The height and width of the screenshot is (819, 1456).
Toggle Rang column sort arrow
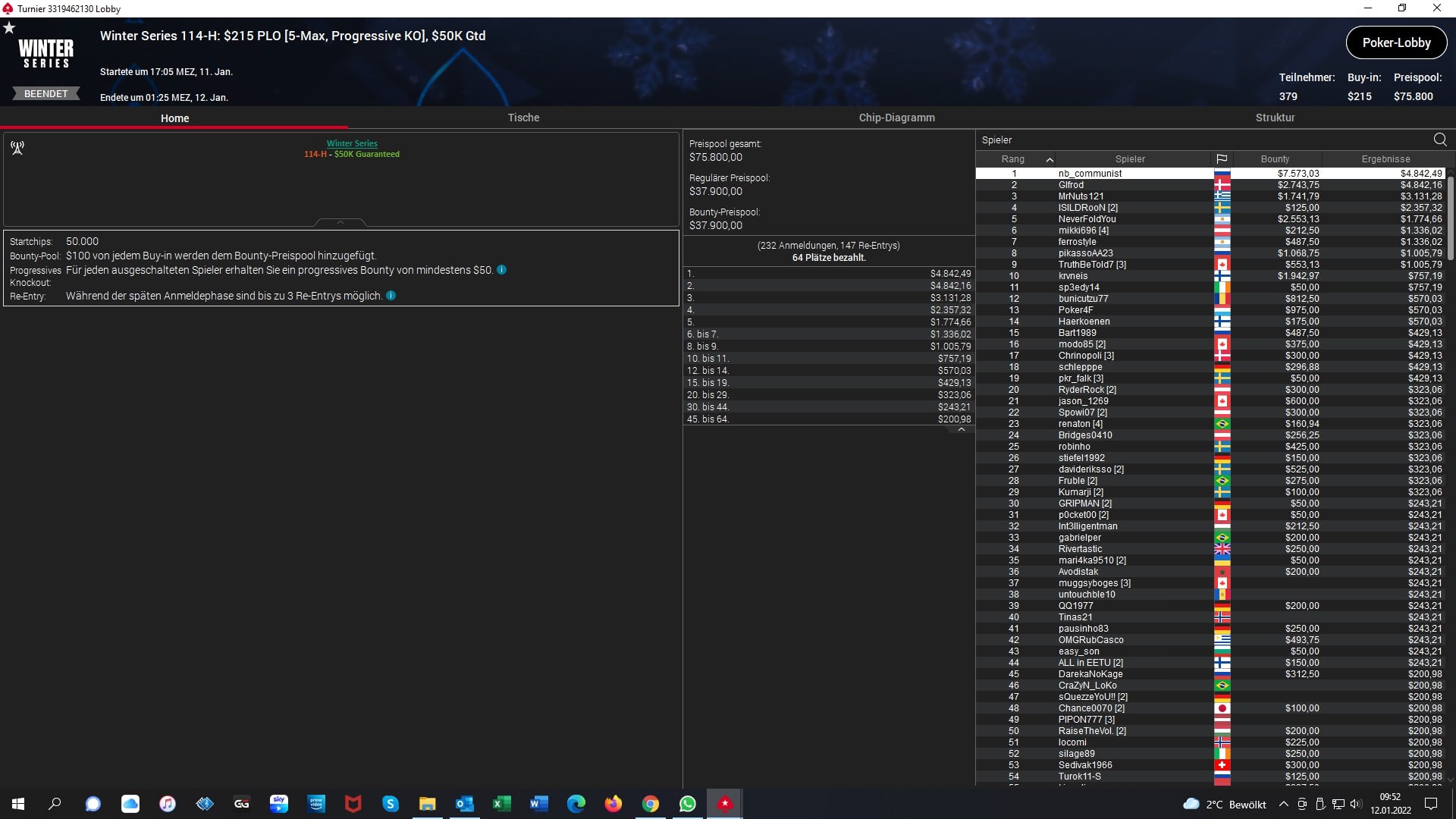(1050, 159)
